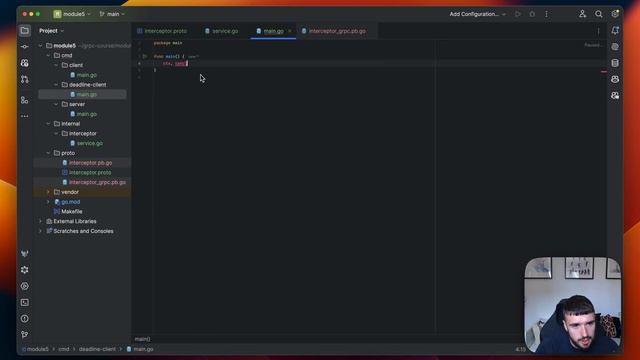Open the Add Configuration dropdown

pyautogui.click(x=478, y=14)
